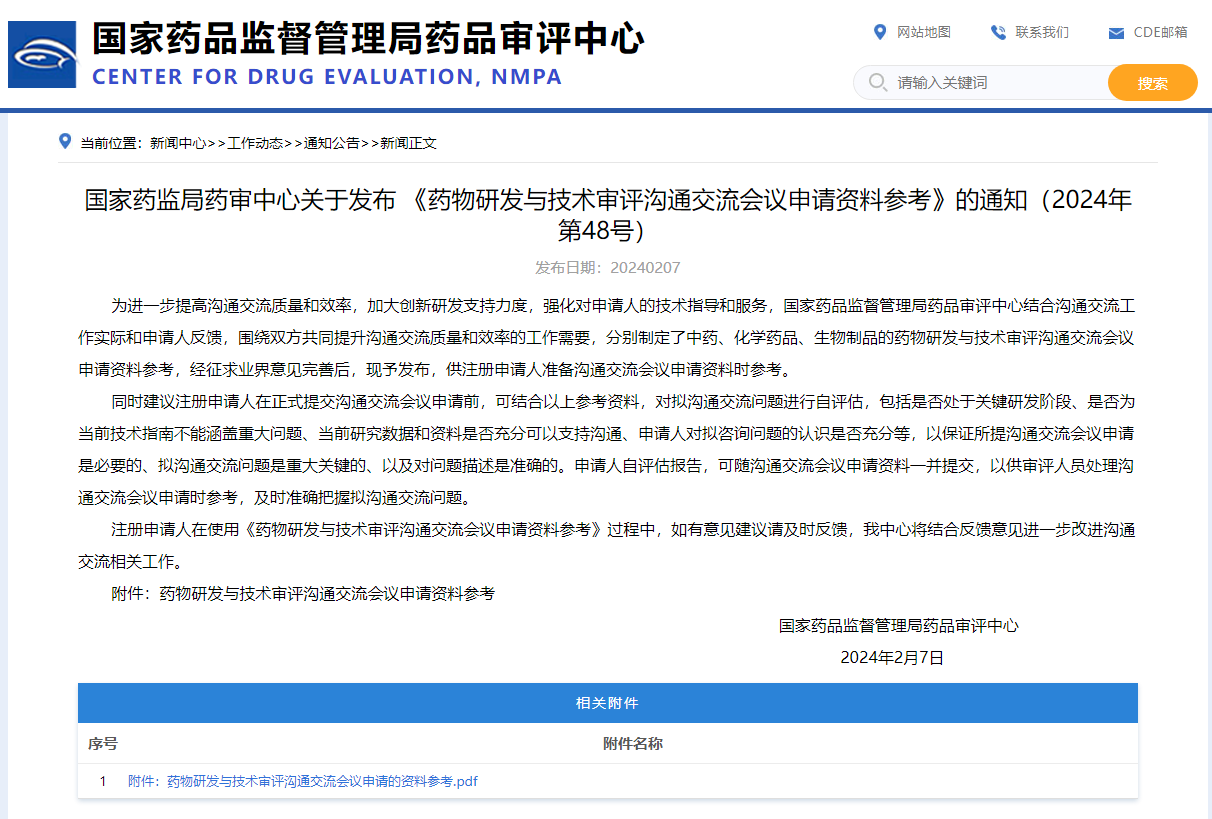This screenshot has height=819, width=1212.
Task: Click the map pin icon beside 网站地图
Action: [x=880, y=32]
